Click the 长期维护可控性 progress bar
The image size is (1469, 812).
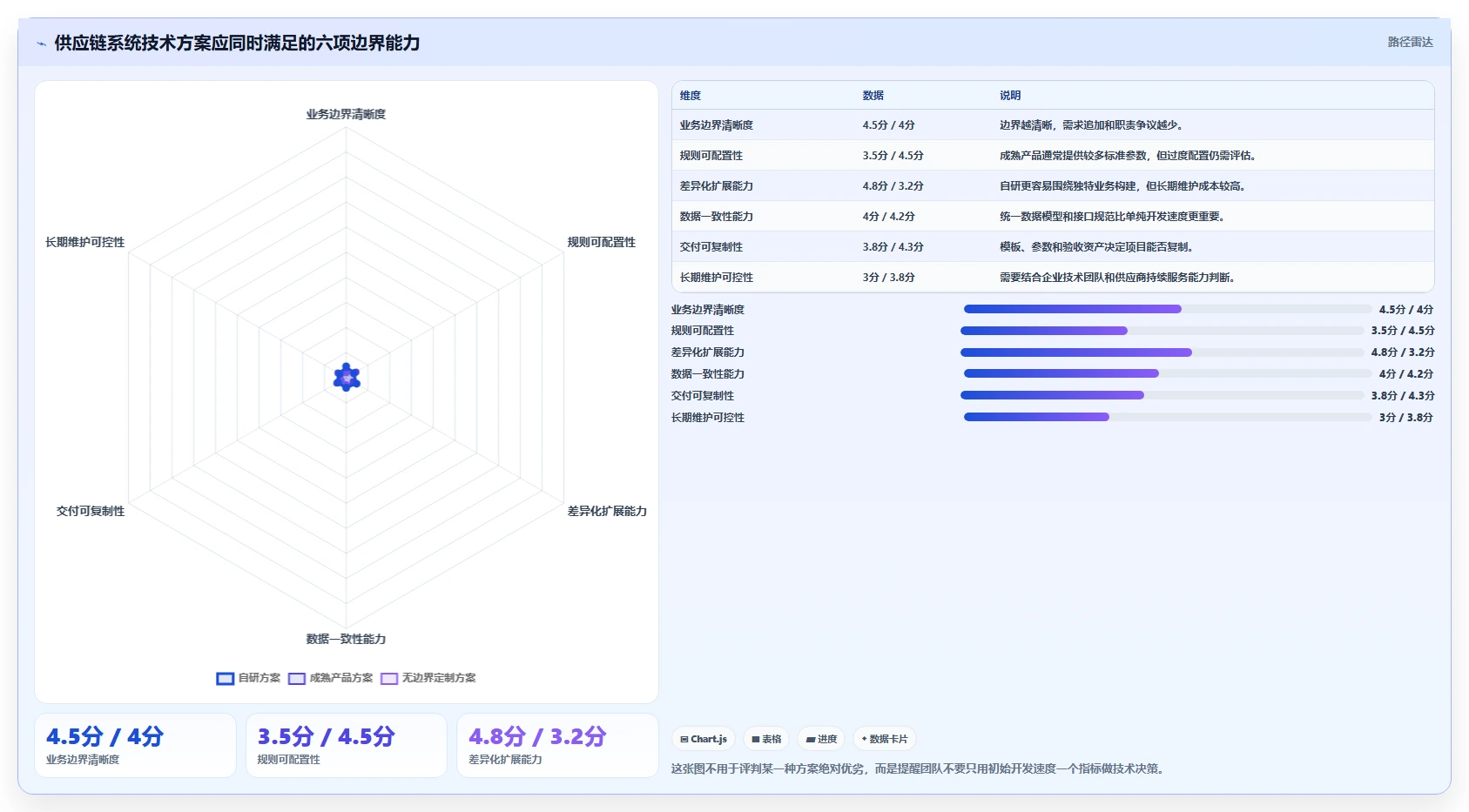[x=1168, y=417]
